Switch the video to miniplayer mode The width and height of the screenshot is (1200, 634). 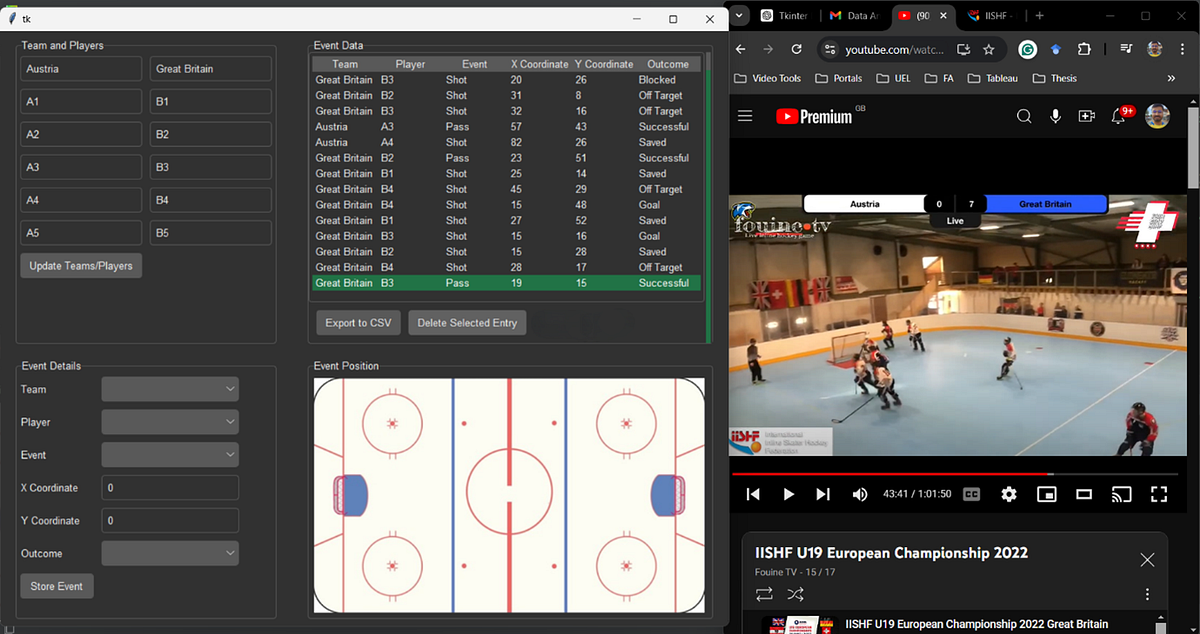(1046, 493)
